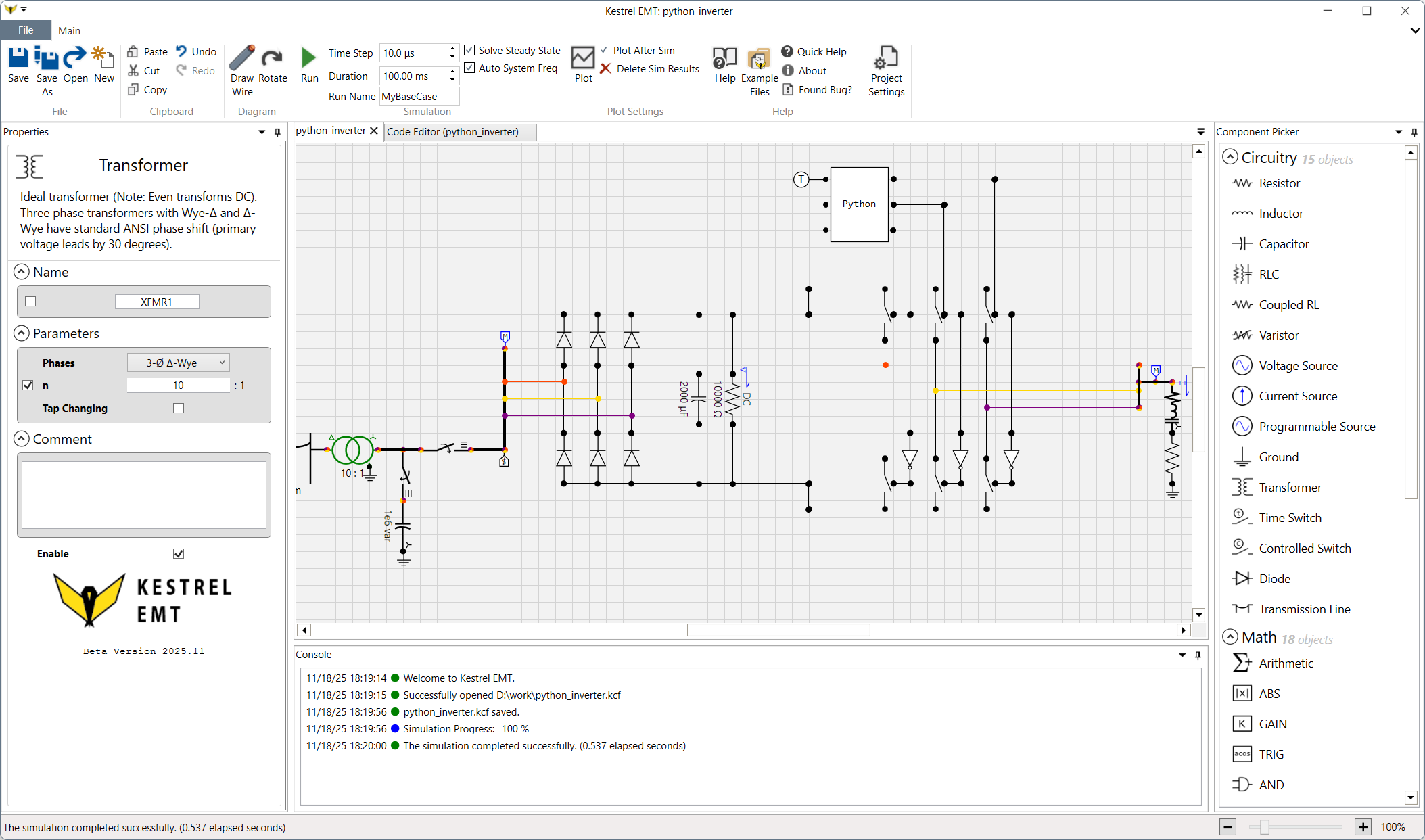
Task: Select the Main ribbon tab
Action: click(69, 30)
